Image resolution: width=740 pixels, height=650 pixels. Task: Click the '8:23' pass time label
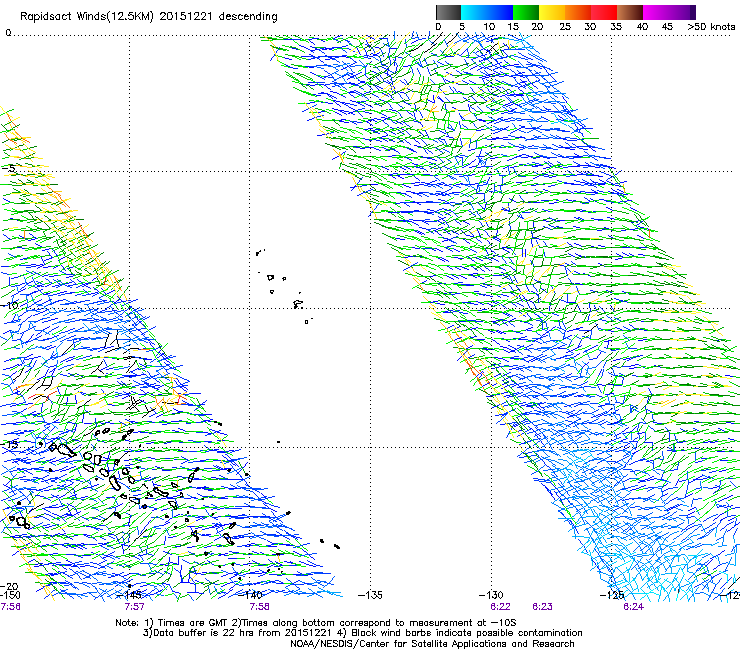[x=542, y=607]
